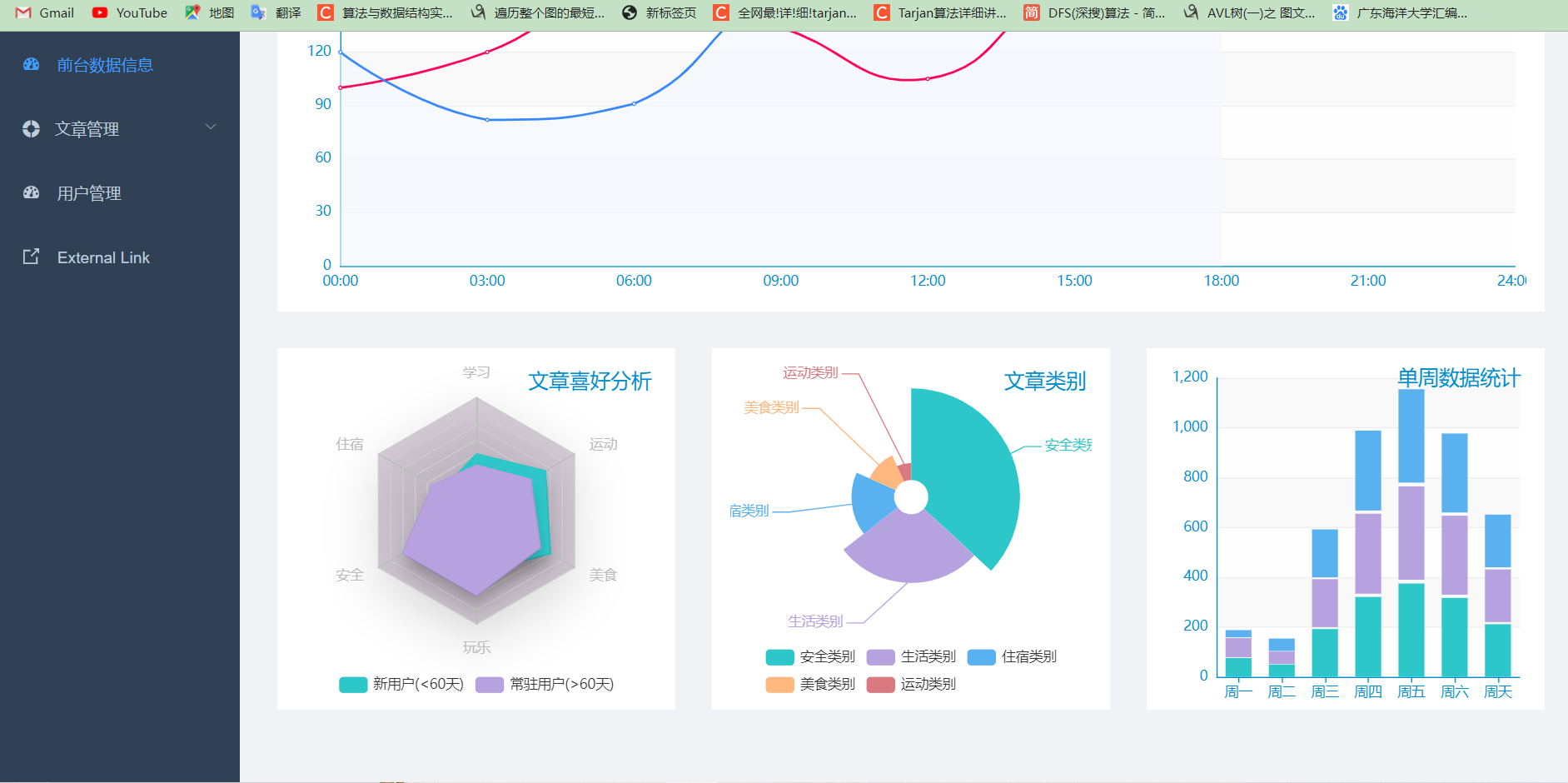
Task: Click the red line point at 12:00
Action: pos(928,79)
